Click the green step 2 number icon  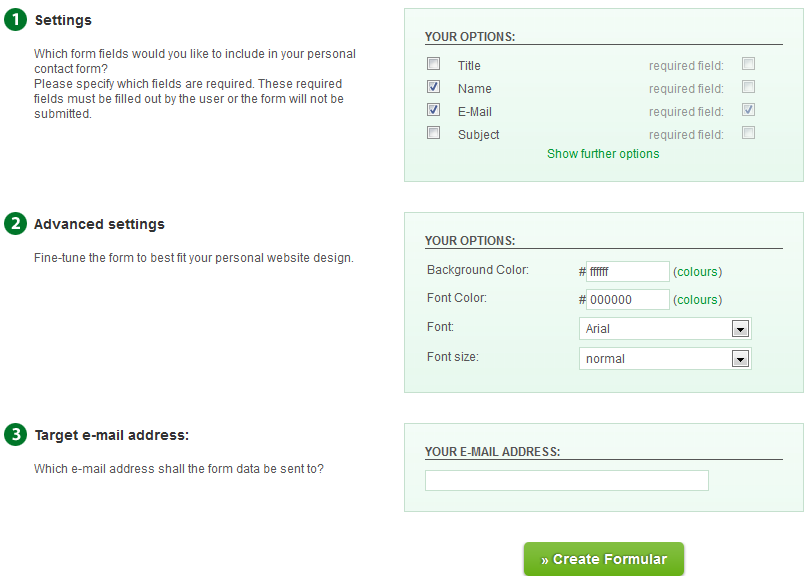[x=15, y=224]
